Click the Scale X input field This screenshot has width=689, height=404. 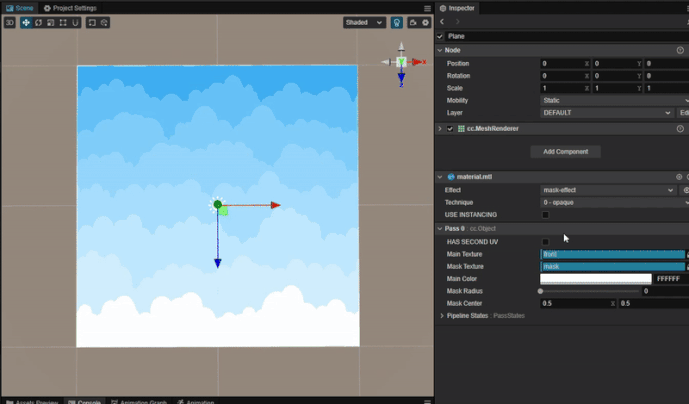[565, 88]
